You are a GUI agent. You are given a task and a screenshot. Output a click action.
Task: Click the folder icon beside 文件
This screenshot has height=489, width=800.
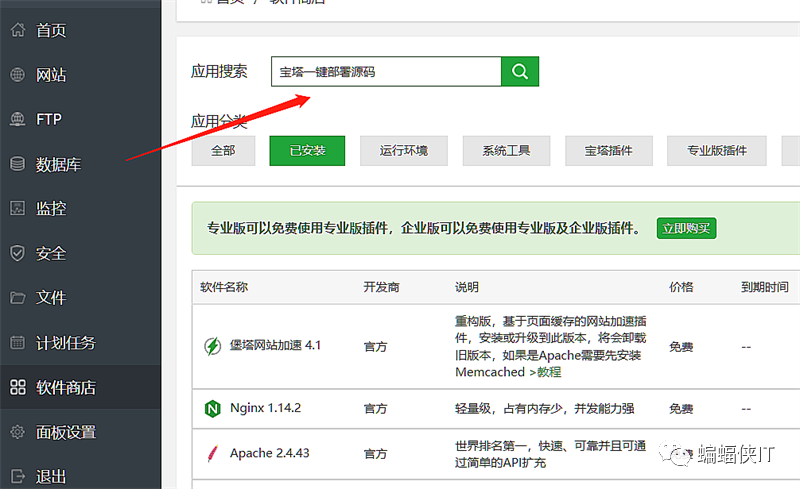tap(17, 298)
